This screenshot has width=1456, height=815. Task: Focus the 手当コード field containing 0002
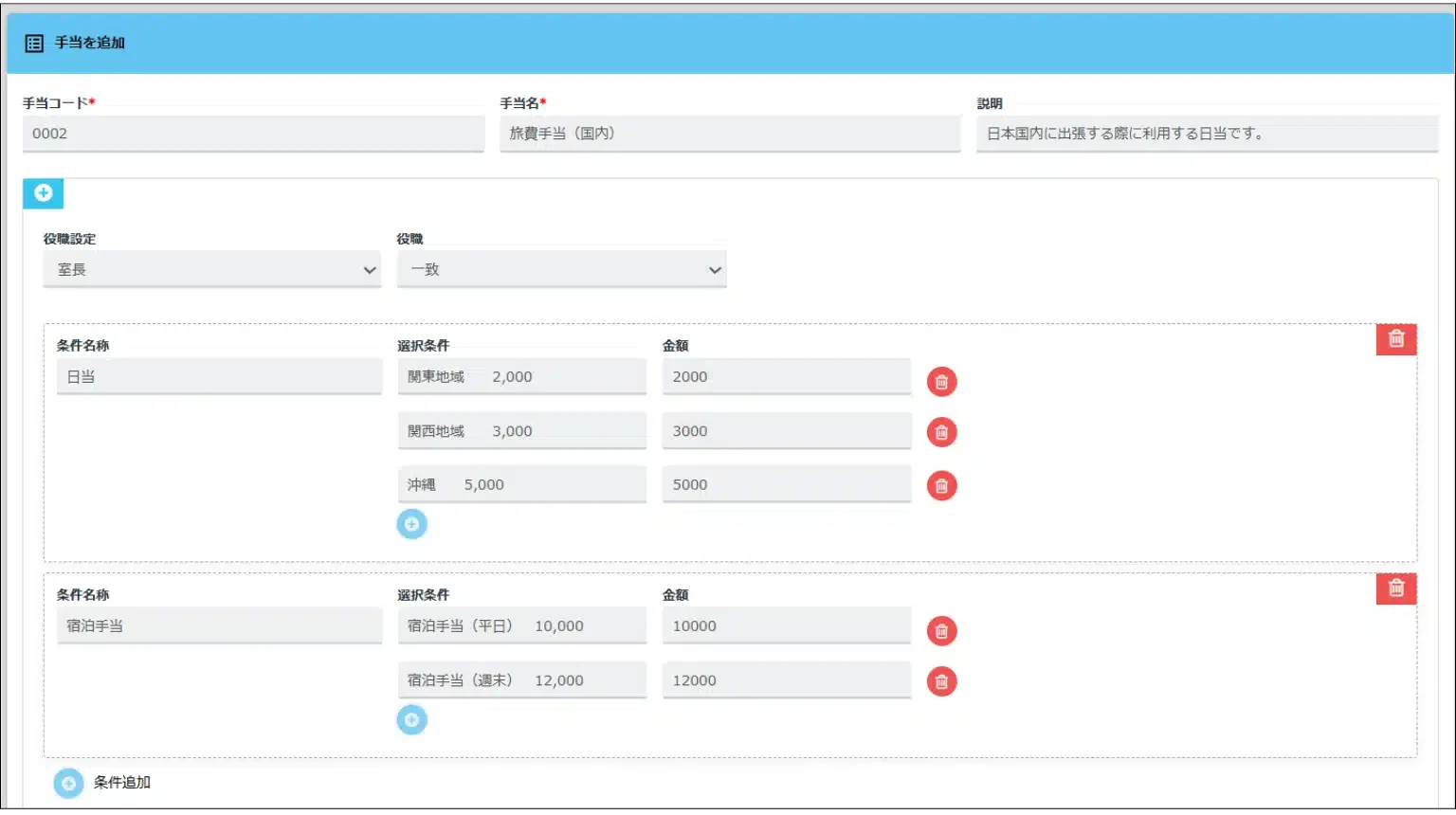pyautogui.click(x=253, y=134)
